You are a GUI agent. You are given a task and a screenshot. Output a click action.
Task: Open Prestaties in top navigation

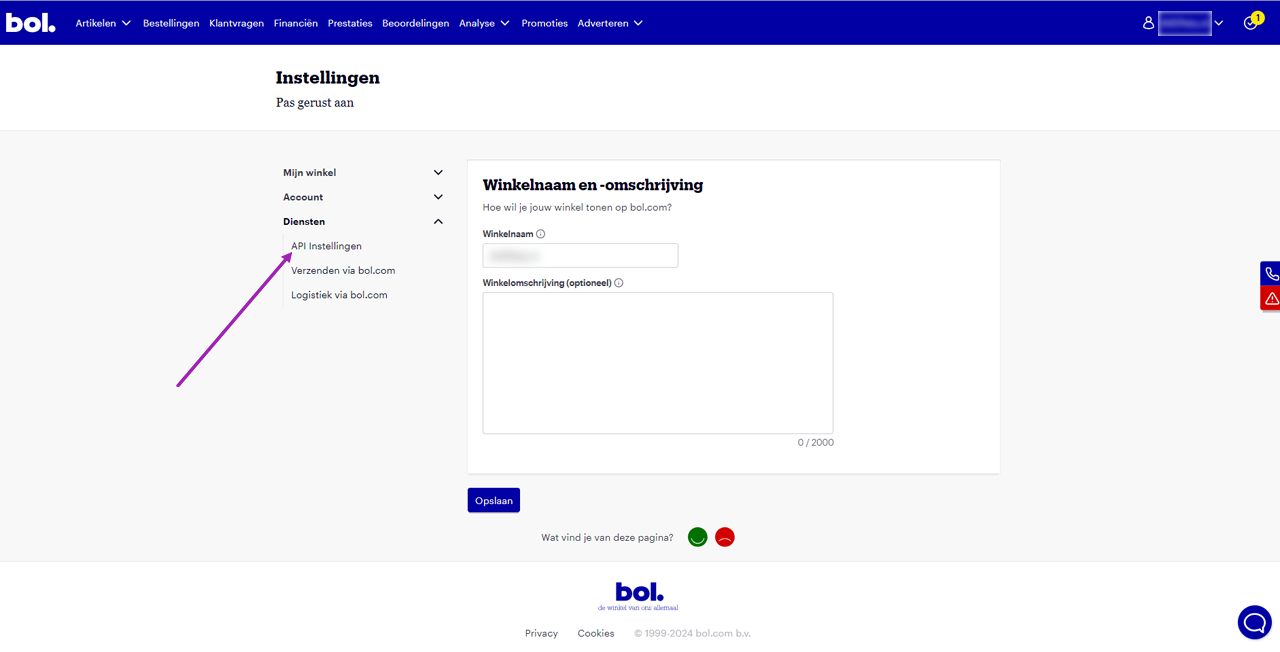(350, 23)
